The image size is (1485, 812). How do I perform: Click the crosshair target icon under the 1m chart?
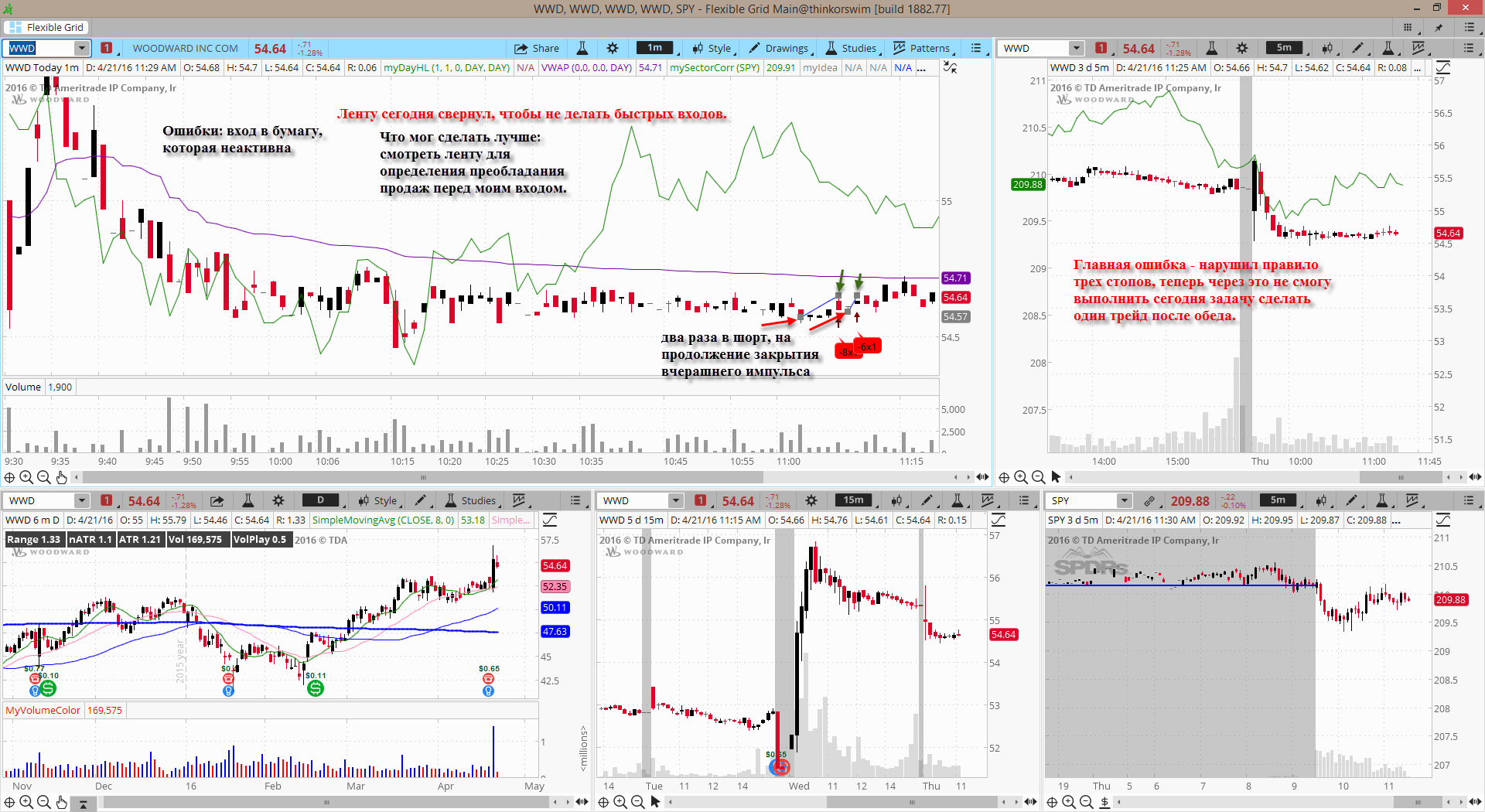click(x=9, y=477)
